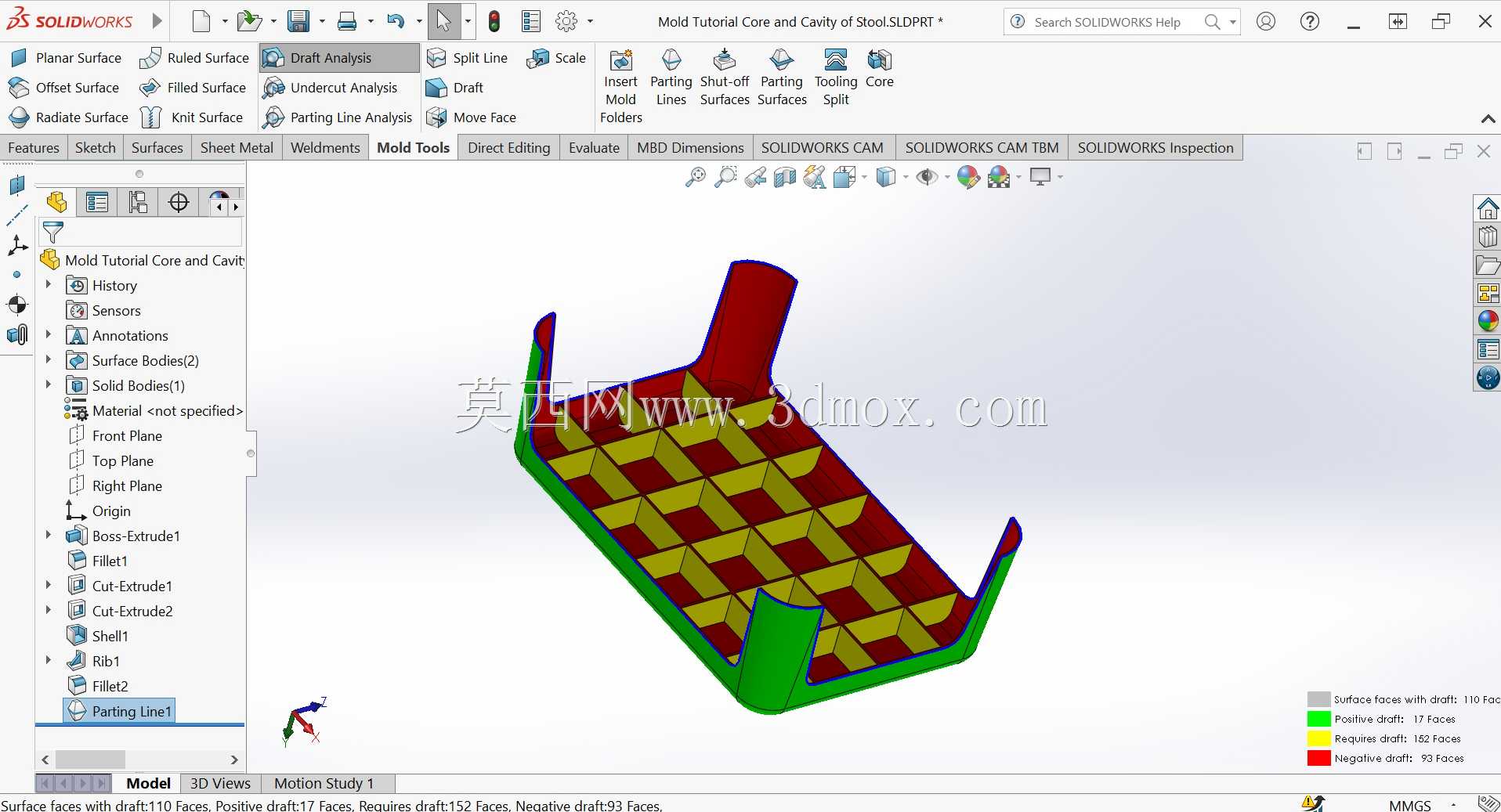This screenshot has height=812, width=1501.
Task: Select the Move Face tool
Action: (x=471, y=117)
